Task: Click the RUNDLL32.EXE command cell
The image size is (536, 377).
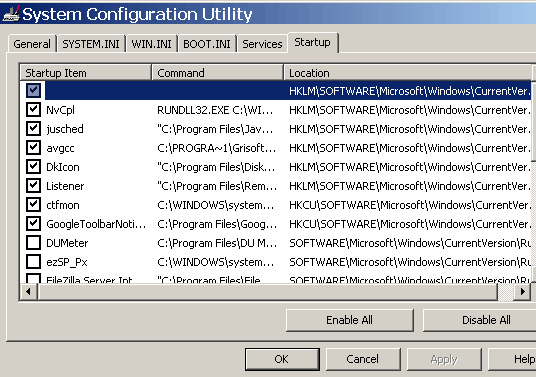Action: point(215,110)
